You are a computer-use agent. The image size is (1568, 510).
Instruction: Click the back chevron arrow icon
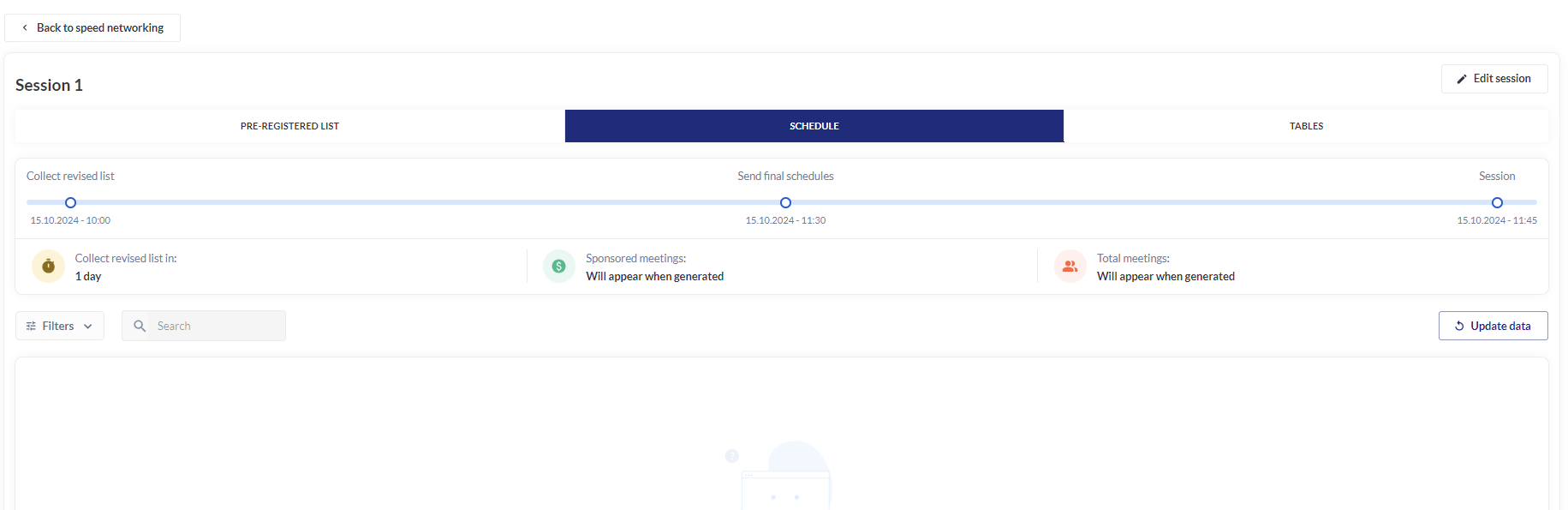click(x=25, y=27)
